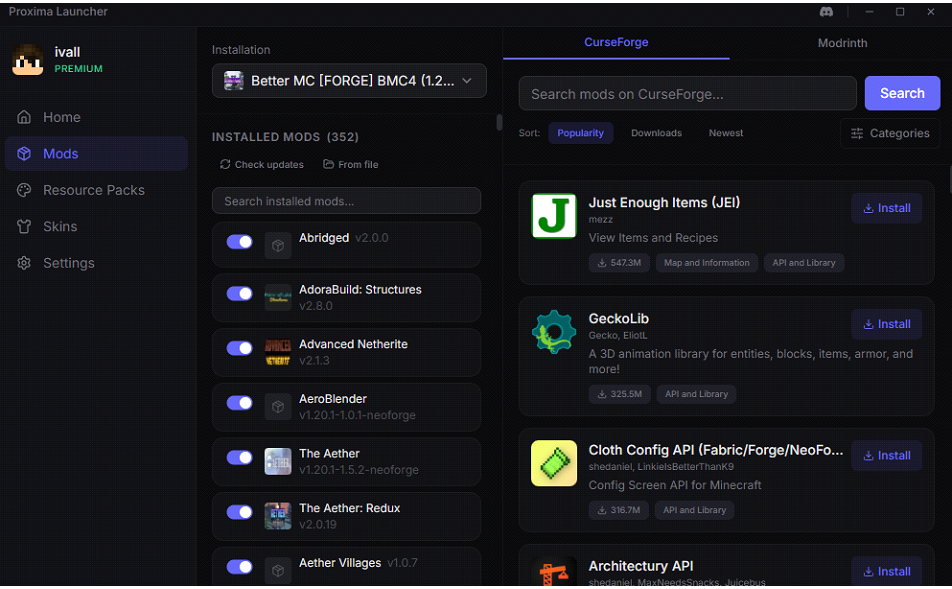952x589 pixels.
Task: Open the Skins section
Action: [96, 226]
